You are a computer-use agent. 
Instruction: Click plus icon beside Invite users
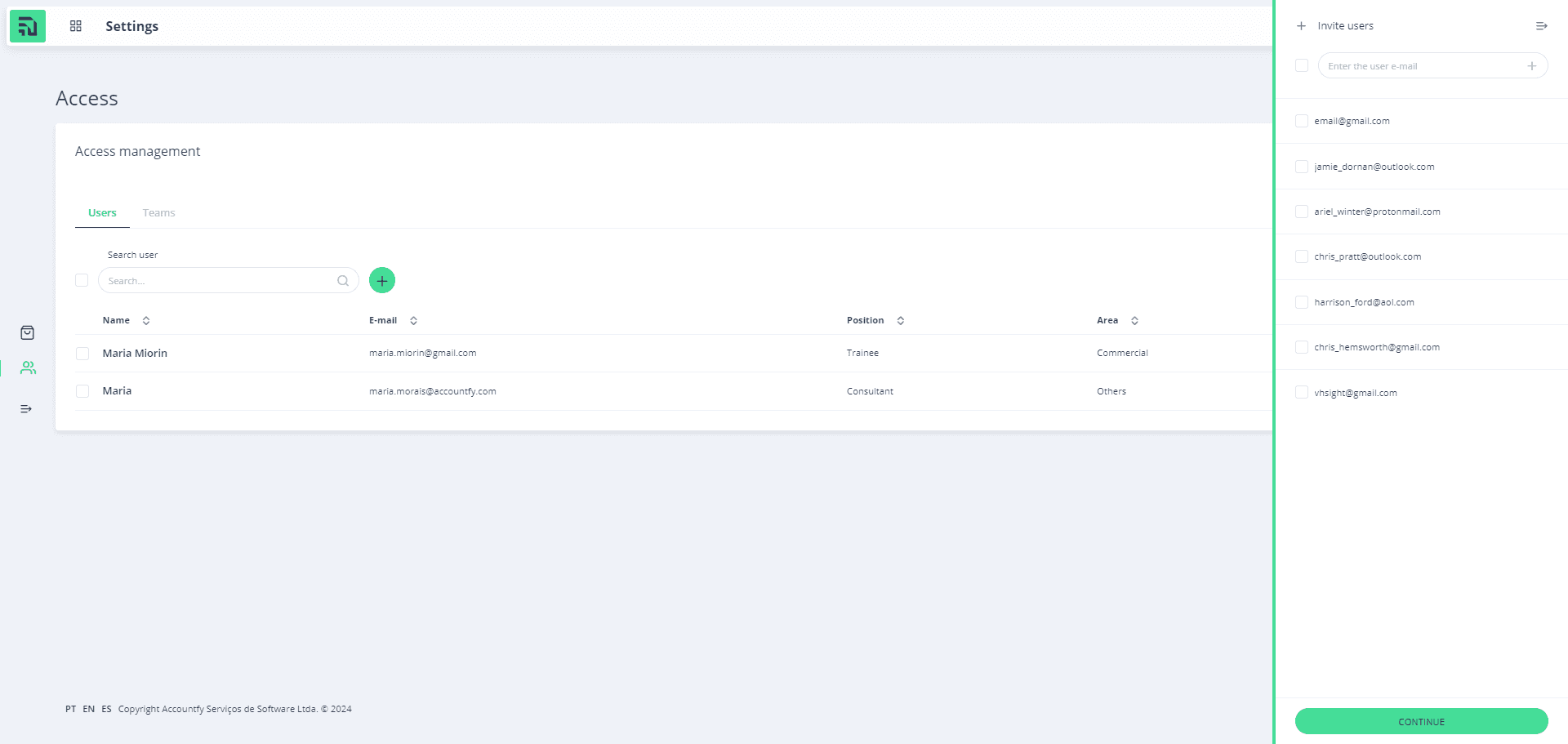click(1301, 26)
